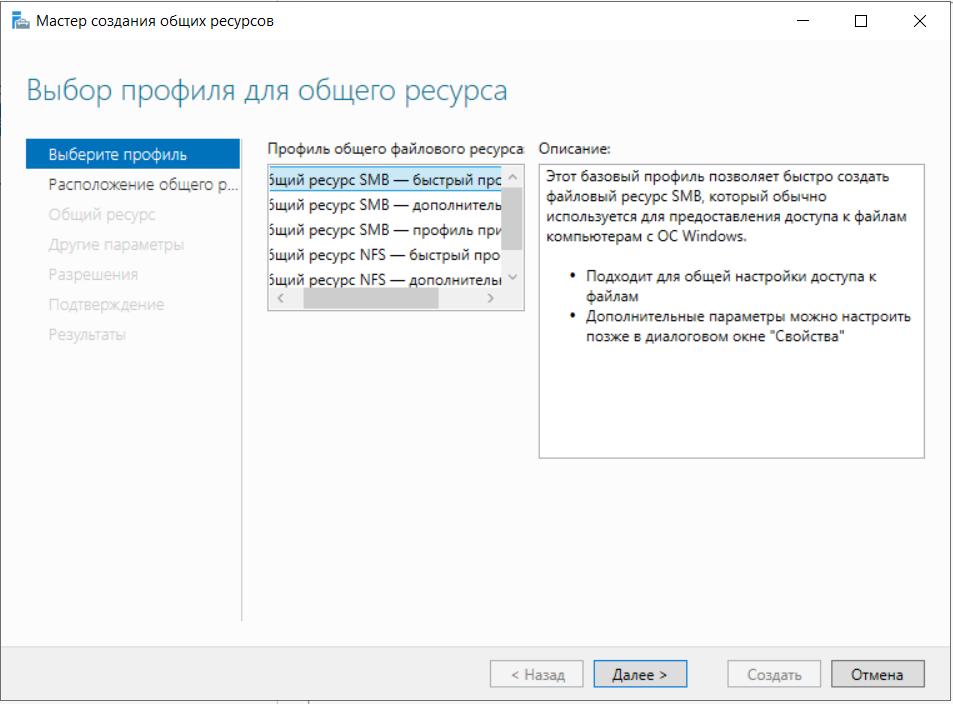Click the horizontal scroll left arrow
This screenshot has height=704, width=953.
(x=280, y=298)
